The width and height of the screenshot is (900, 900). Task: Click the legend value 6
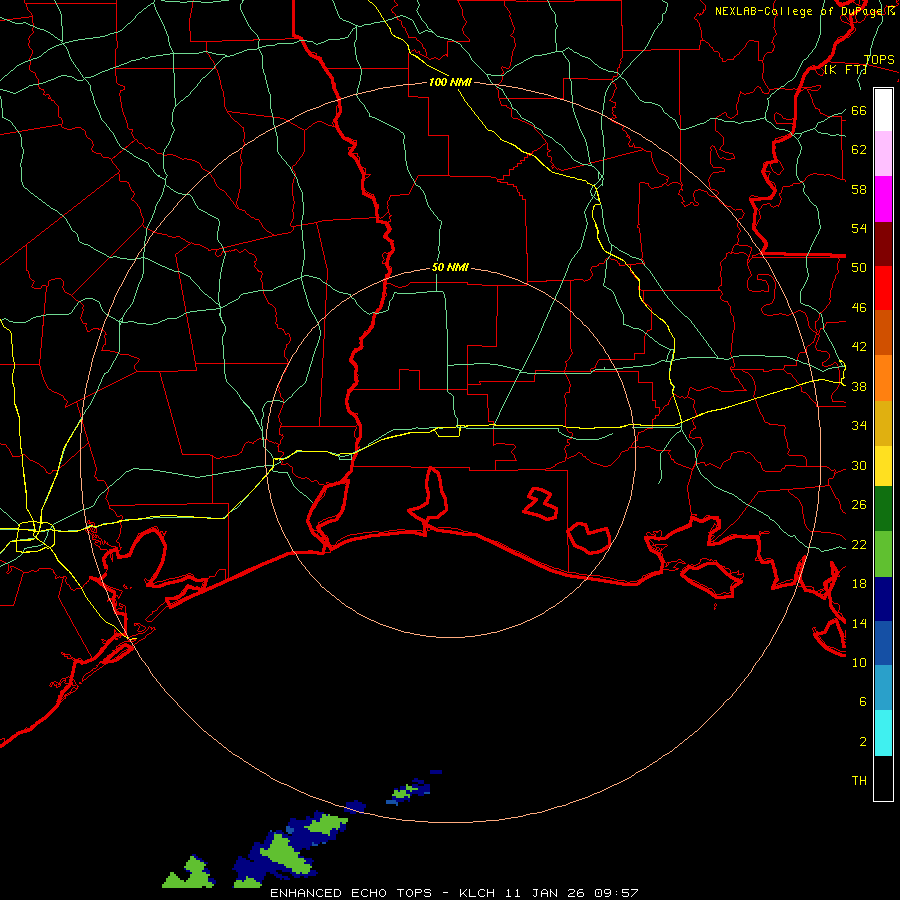(x=862, y=702)
